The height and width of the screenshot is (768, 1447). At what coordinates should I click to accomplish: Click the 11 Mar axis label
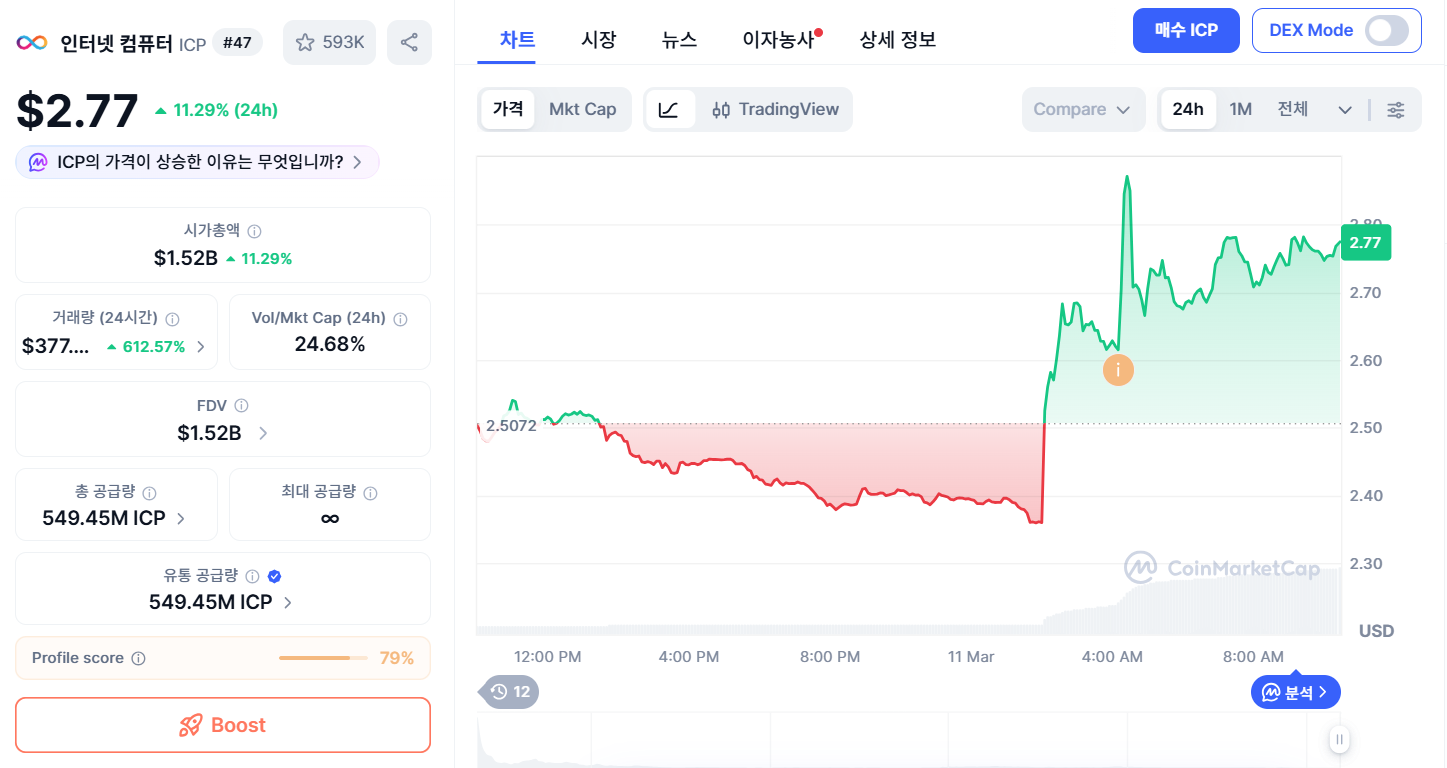(x=971, y=657)
